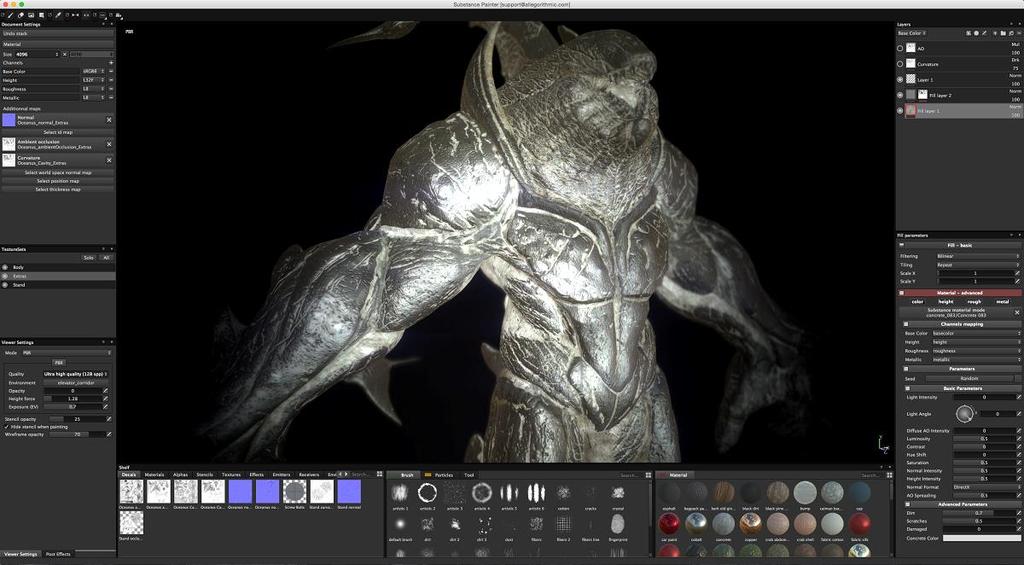Toggle visibility of Layer 1

pyautogui.click(x=900, y=80)
